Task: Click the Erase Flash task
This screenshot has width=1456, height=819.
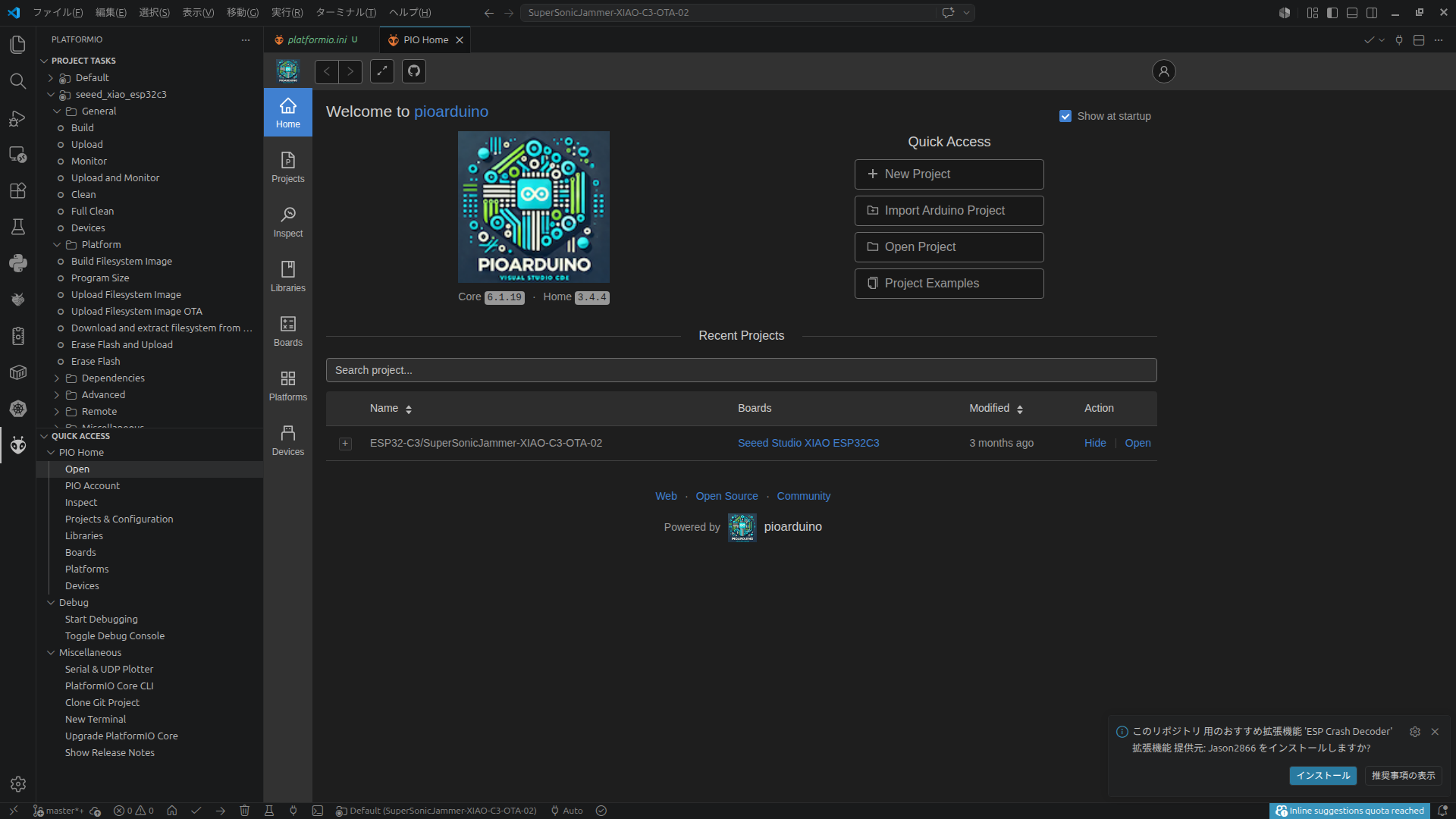Action: coord(96,362)
